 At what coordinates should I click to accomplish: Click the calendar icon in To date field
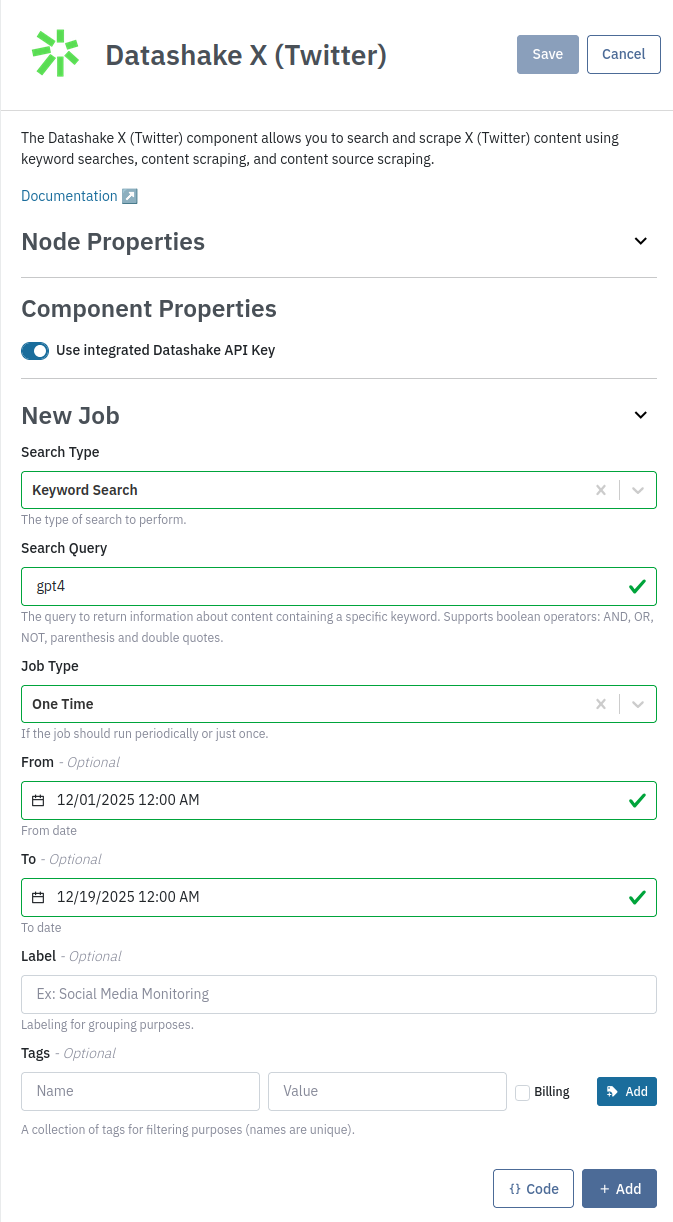38,897
